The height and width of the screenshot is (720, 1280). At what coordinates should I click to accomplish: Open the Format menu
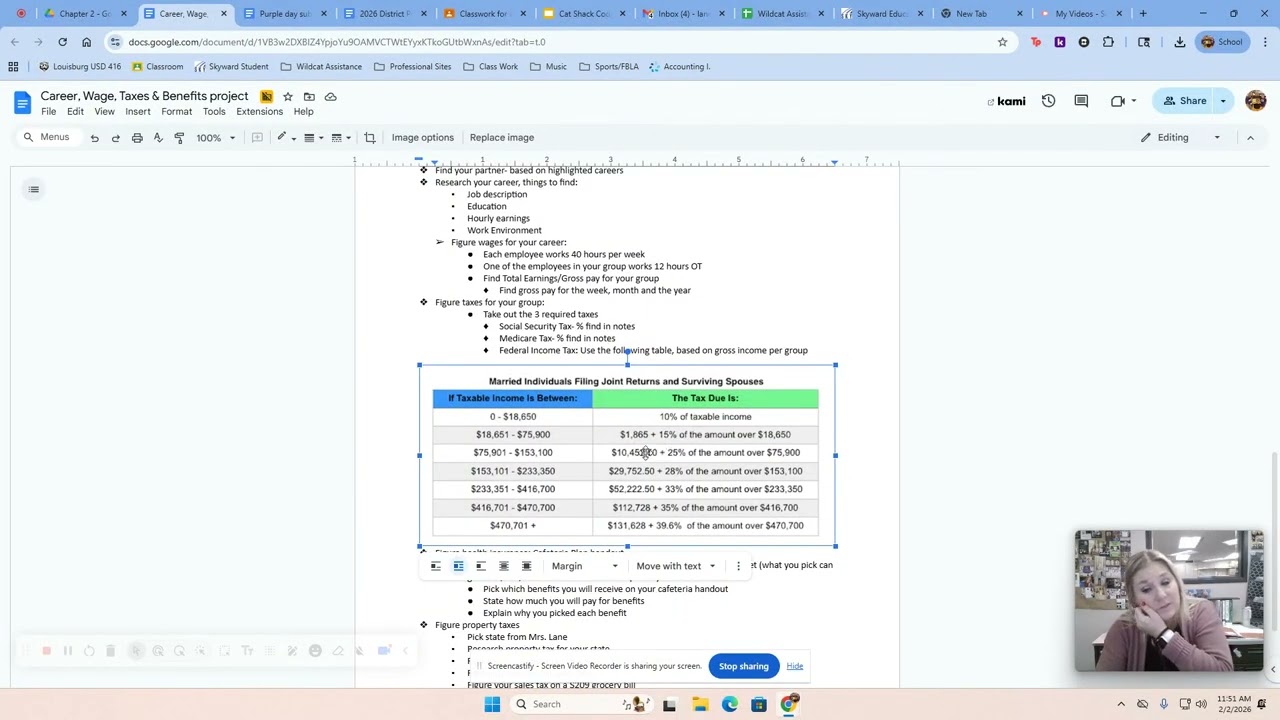tap(176, 112)
